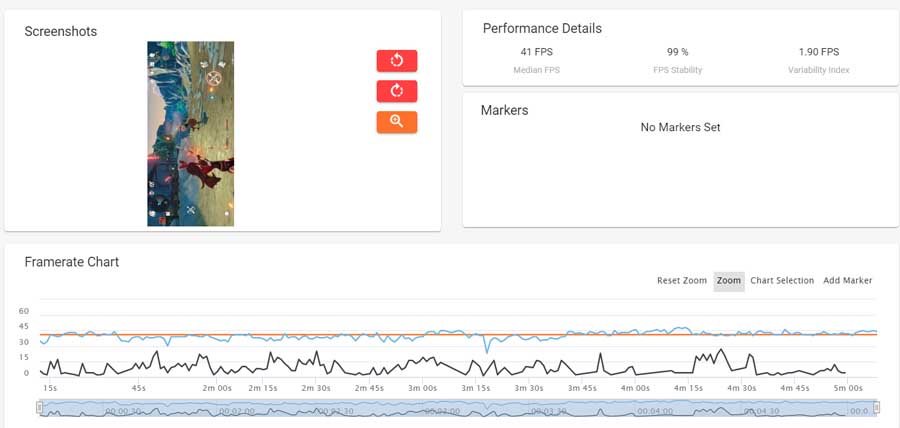Viewport: 900px width, 428px height.
Task: Click the 5m 00s label on the time axis
Action: tap(848, 388)
